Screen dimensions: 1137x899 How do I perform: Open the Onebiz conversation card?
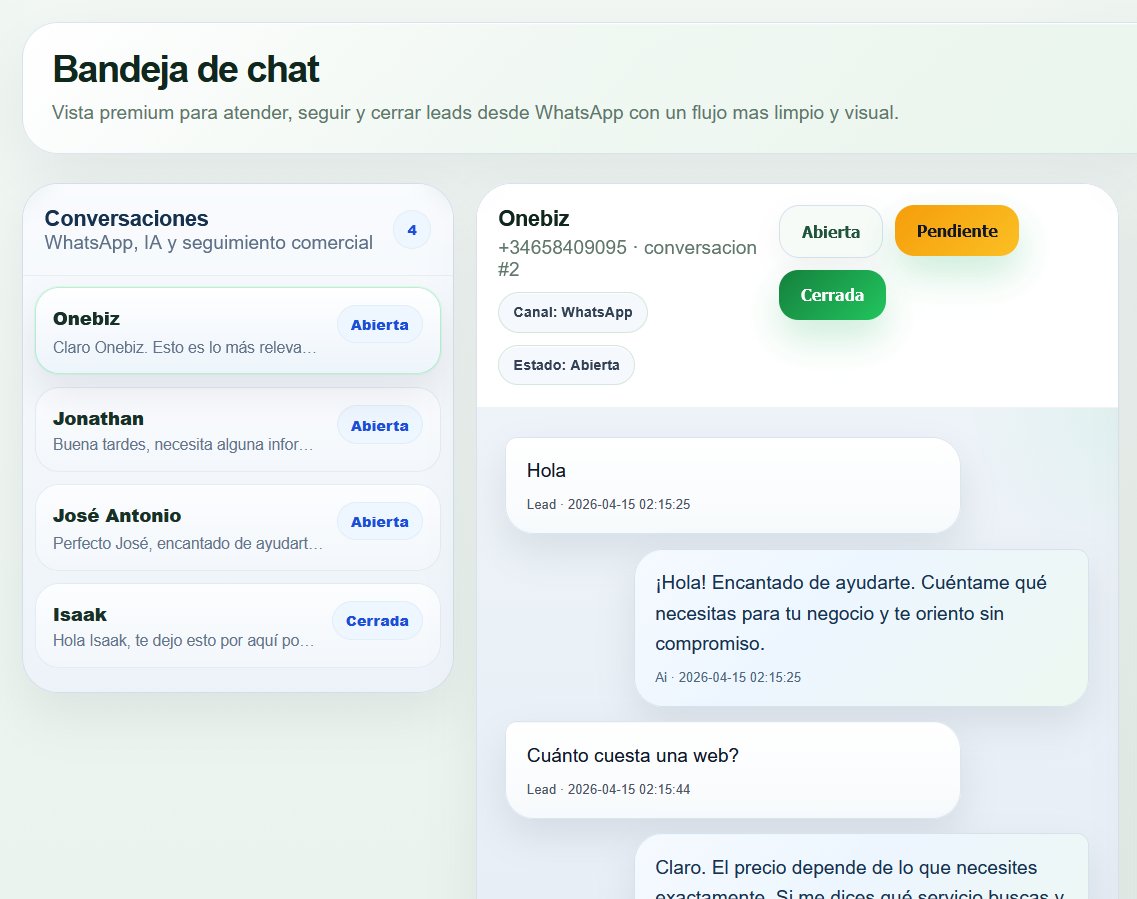pos(238,331)
